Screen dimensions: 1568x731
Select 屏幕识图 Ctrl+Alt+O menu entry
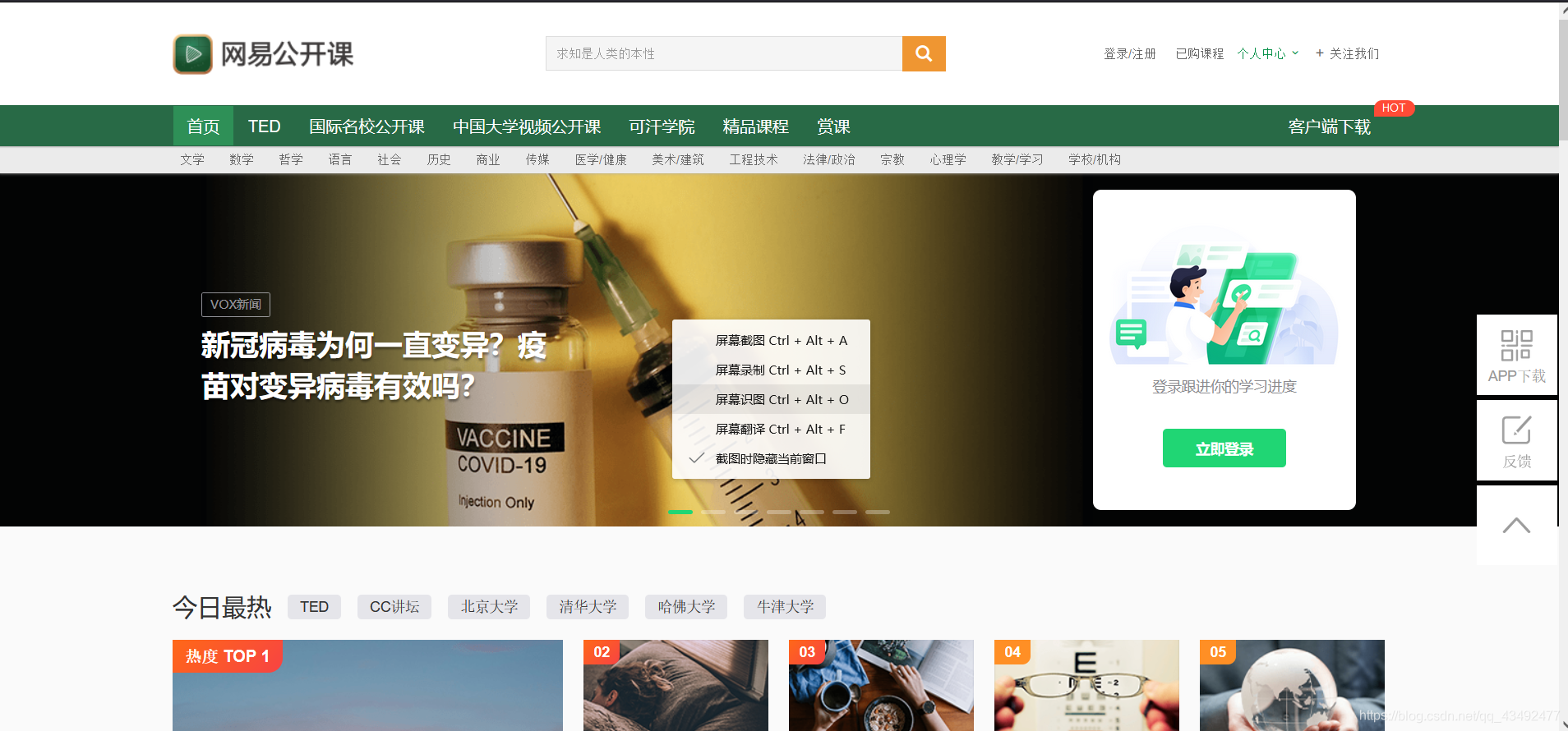pyautogui.click(x=771, y=399)
